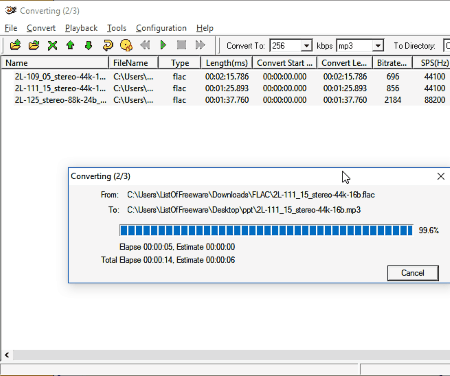Click bitrate value 856

[x=393, y=88]
